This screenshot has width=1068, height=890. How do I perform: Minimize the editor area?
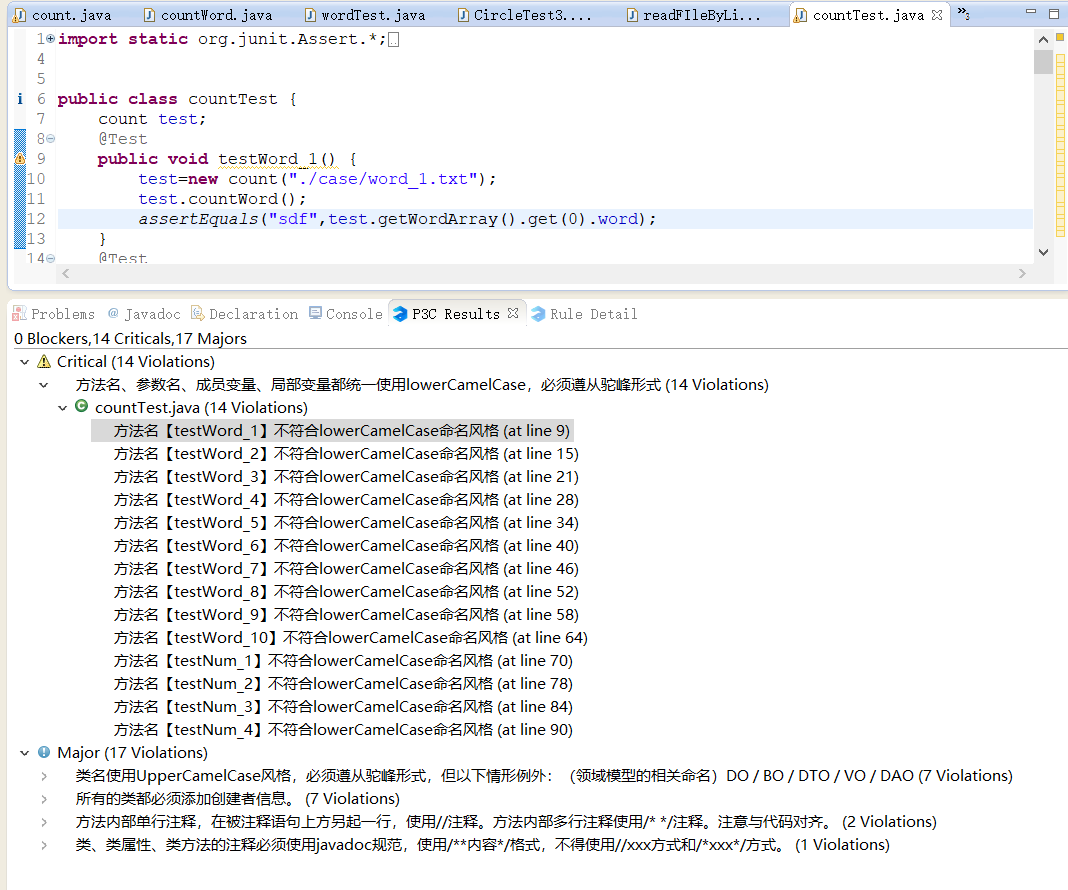pyautogui.click(x=1027, y=15)
